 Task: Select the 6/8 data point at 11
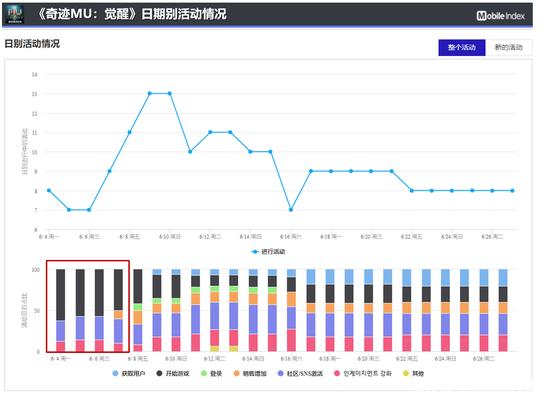point(129,132)
